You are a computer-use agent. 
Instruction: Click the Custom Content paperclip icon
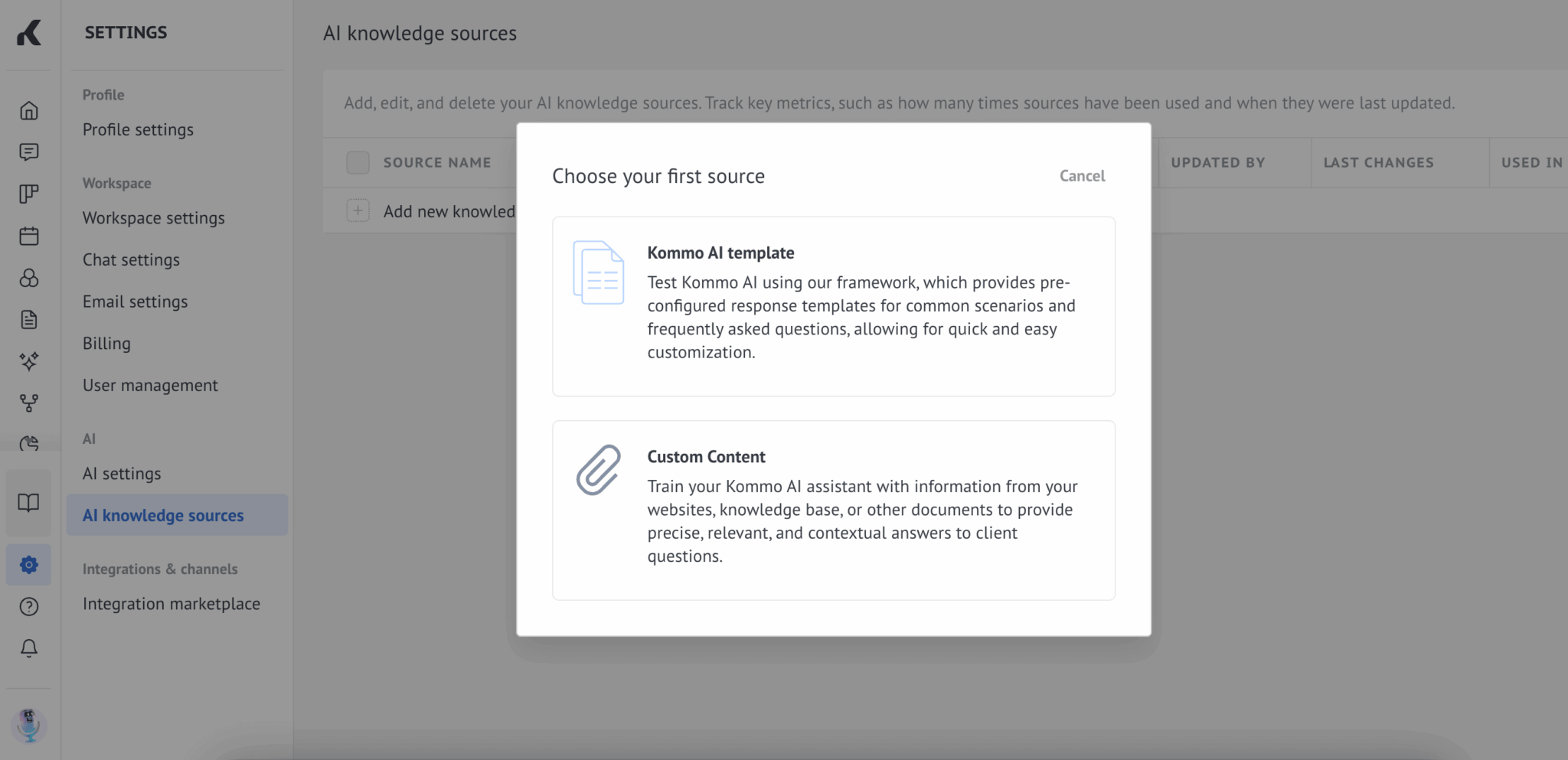tap(599, 470)
